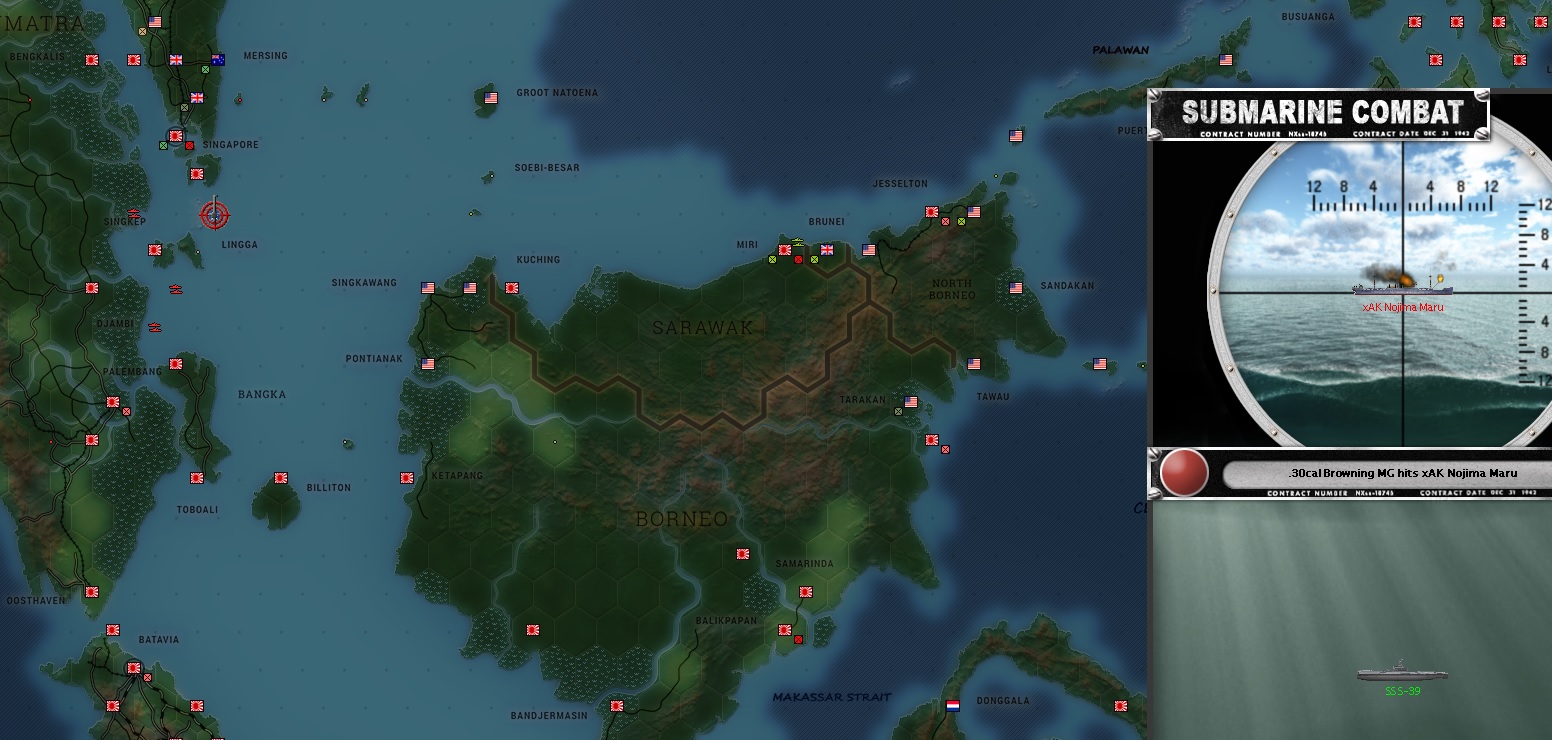Click the LINGGA island label
This screenshot has width=1552, height=740.
click(240, 245)
